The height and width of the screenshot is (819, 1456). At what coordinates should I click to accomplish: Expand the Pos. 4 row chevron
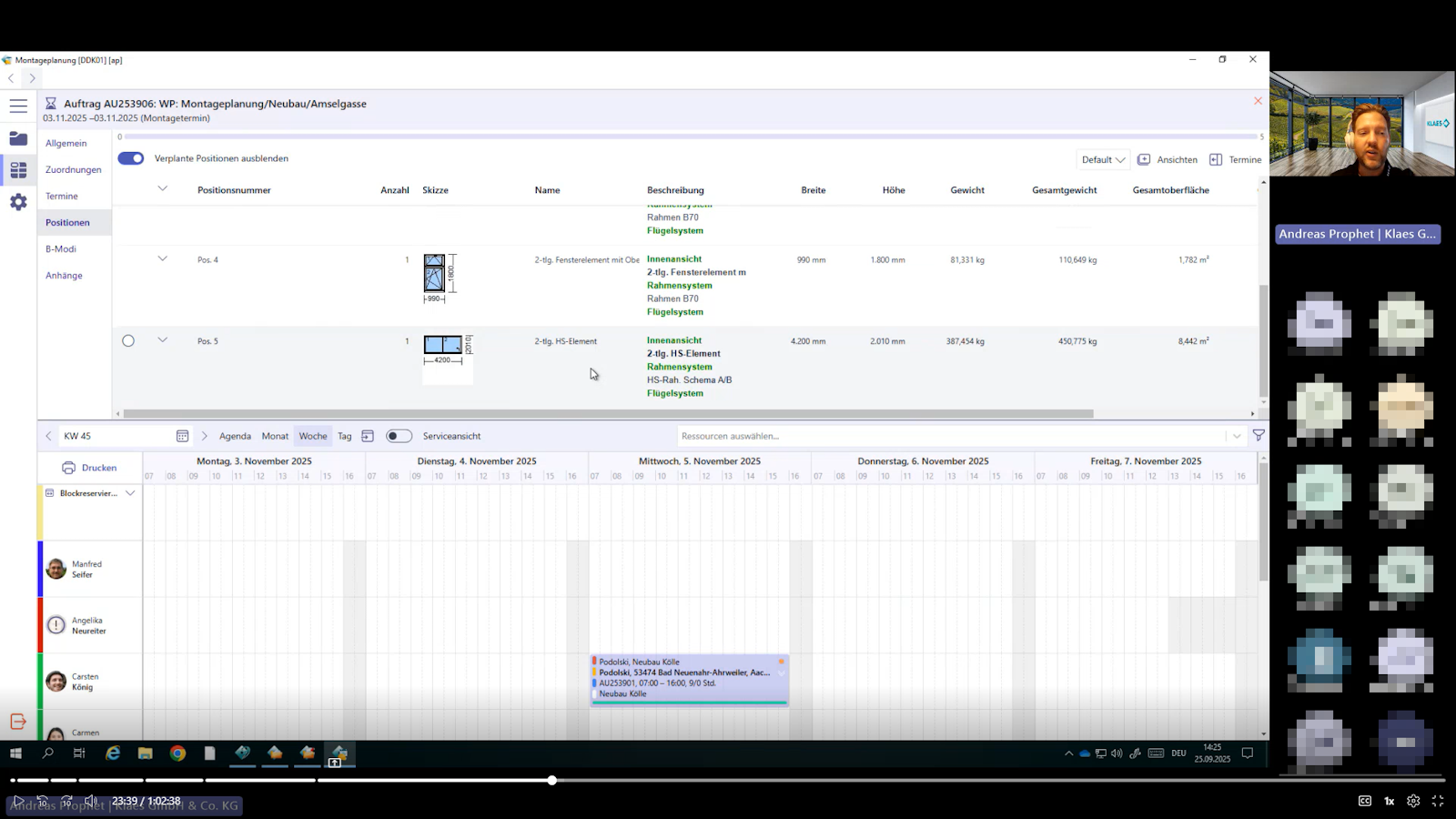[x=163, y=259]
